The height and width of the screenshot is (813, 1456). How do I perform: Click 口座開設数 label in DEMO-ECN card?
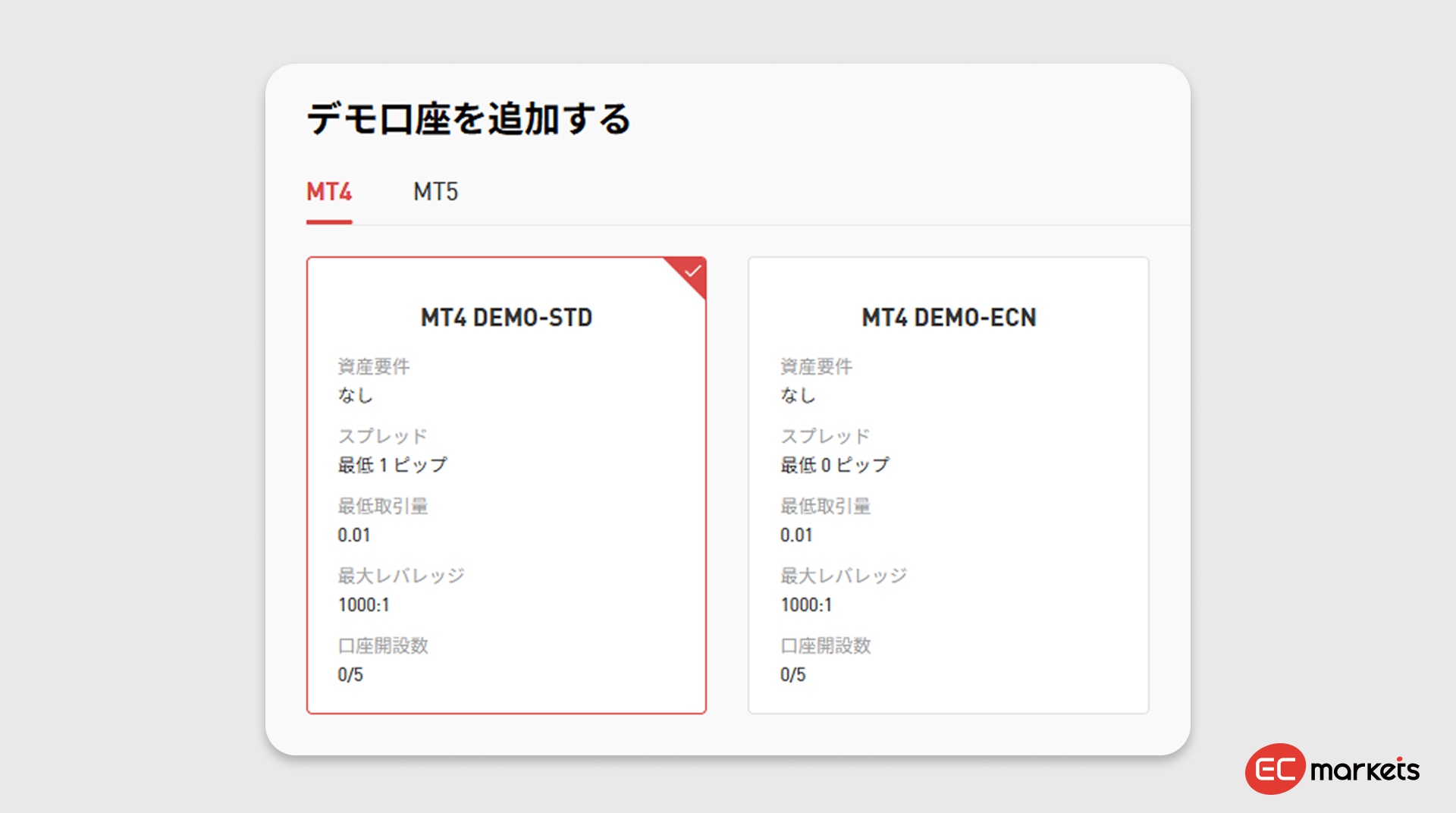pos(826,646)
